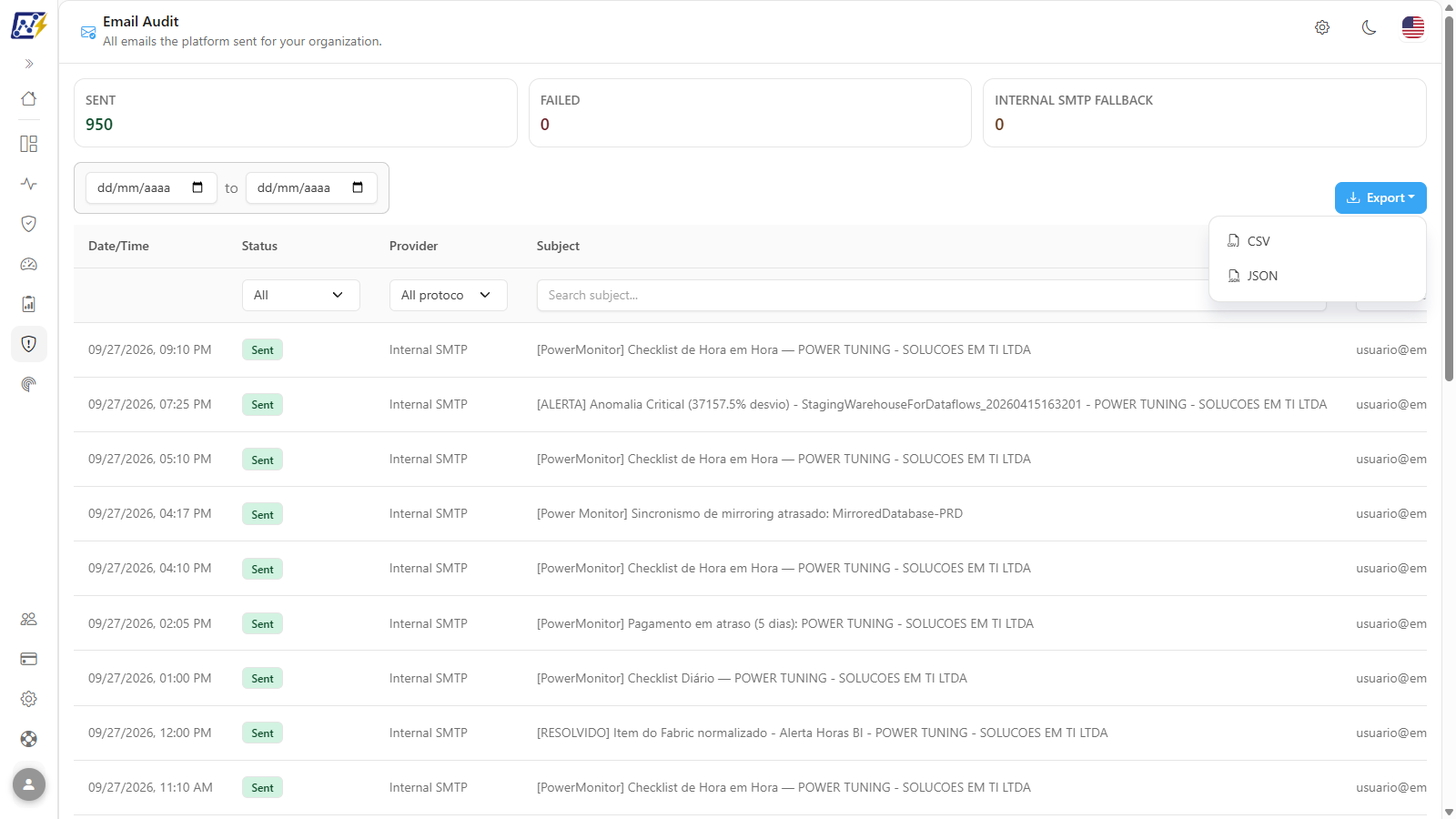Open the fingerprint icon in the sidebar
Screen dimensions: 1456x819
pyautogui.click(x=29, y=384)
